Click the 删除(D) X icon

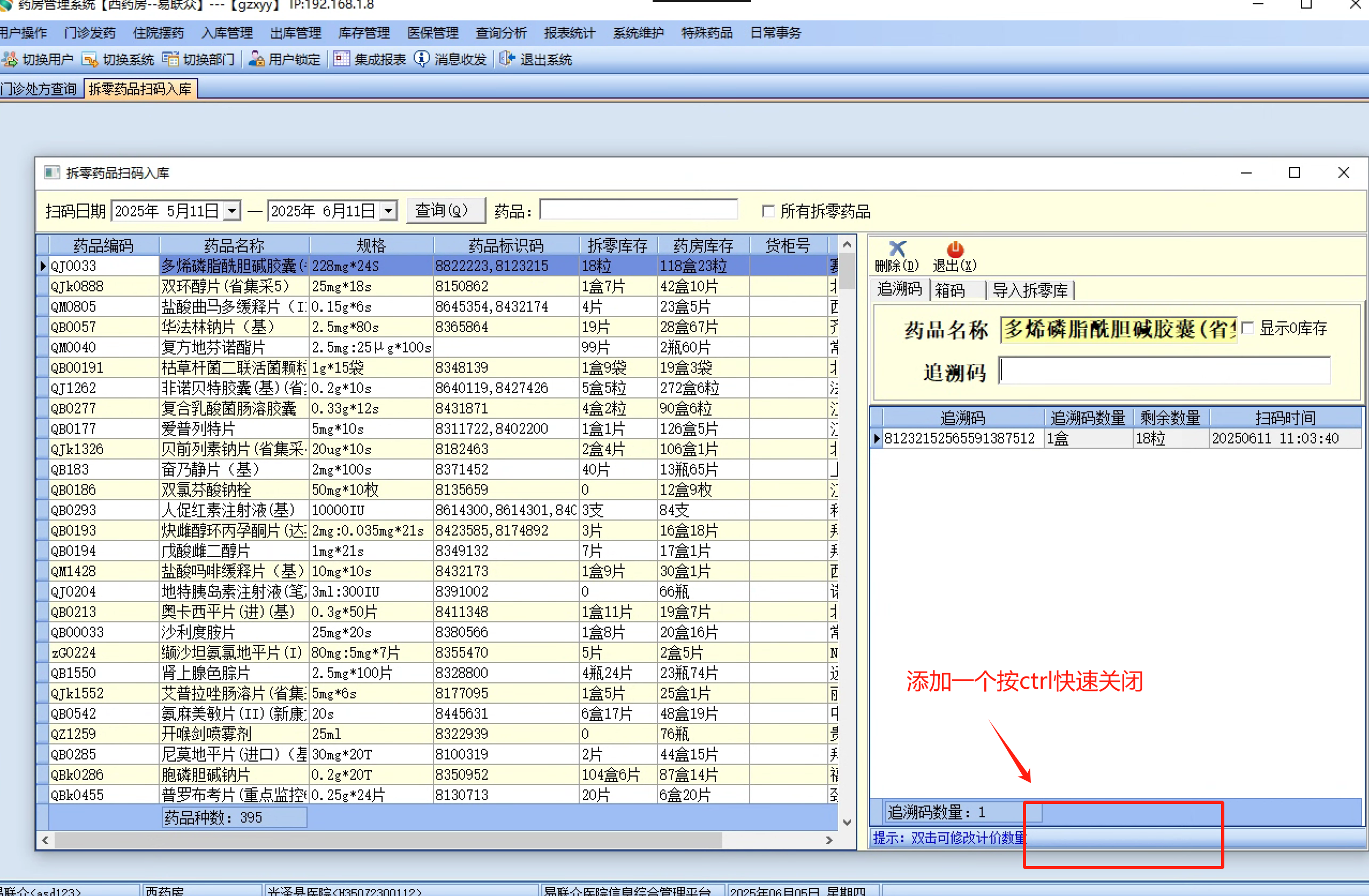click(x=897, y=250)
